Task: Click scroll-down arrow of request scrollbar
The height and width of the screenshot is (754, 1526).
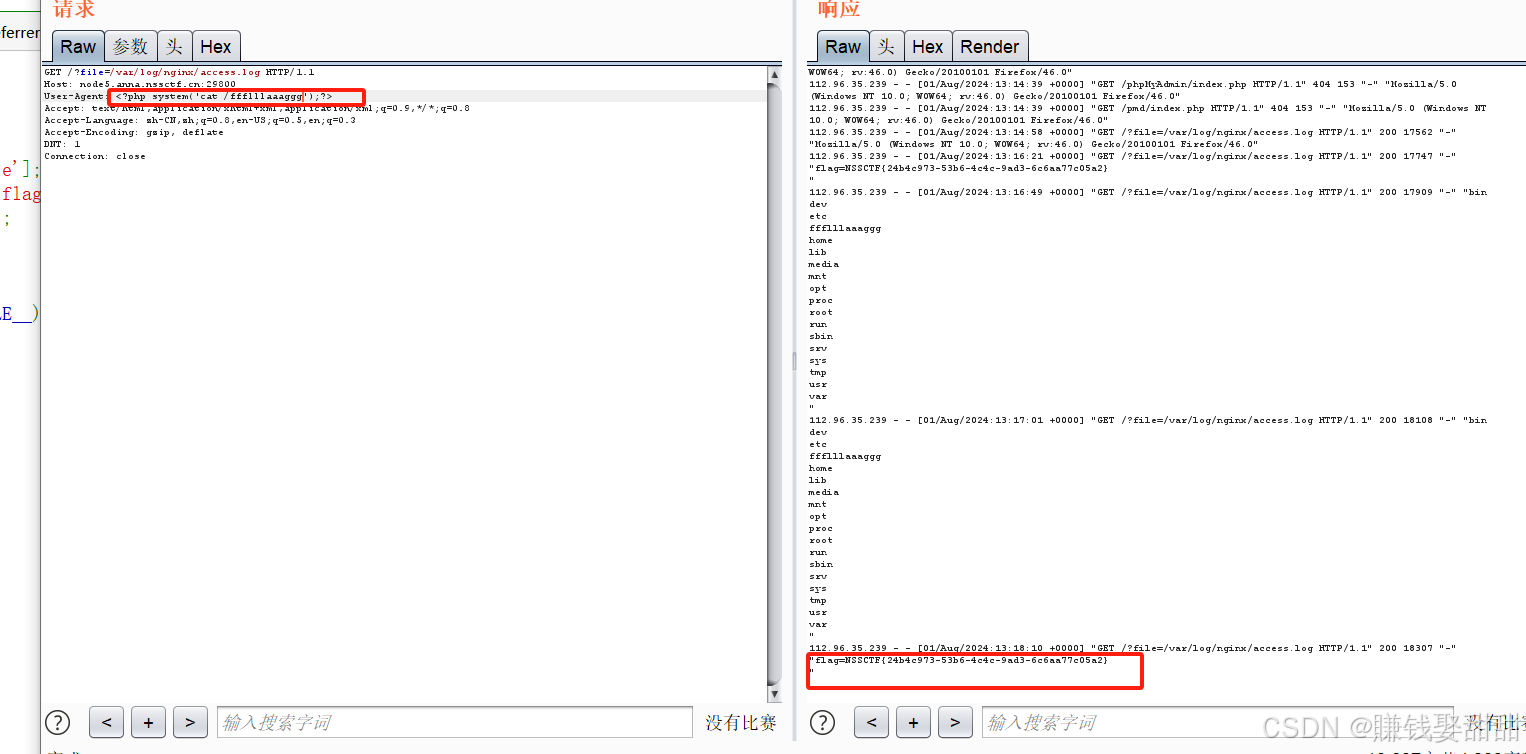Action: click(x=775, y=694)
